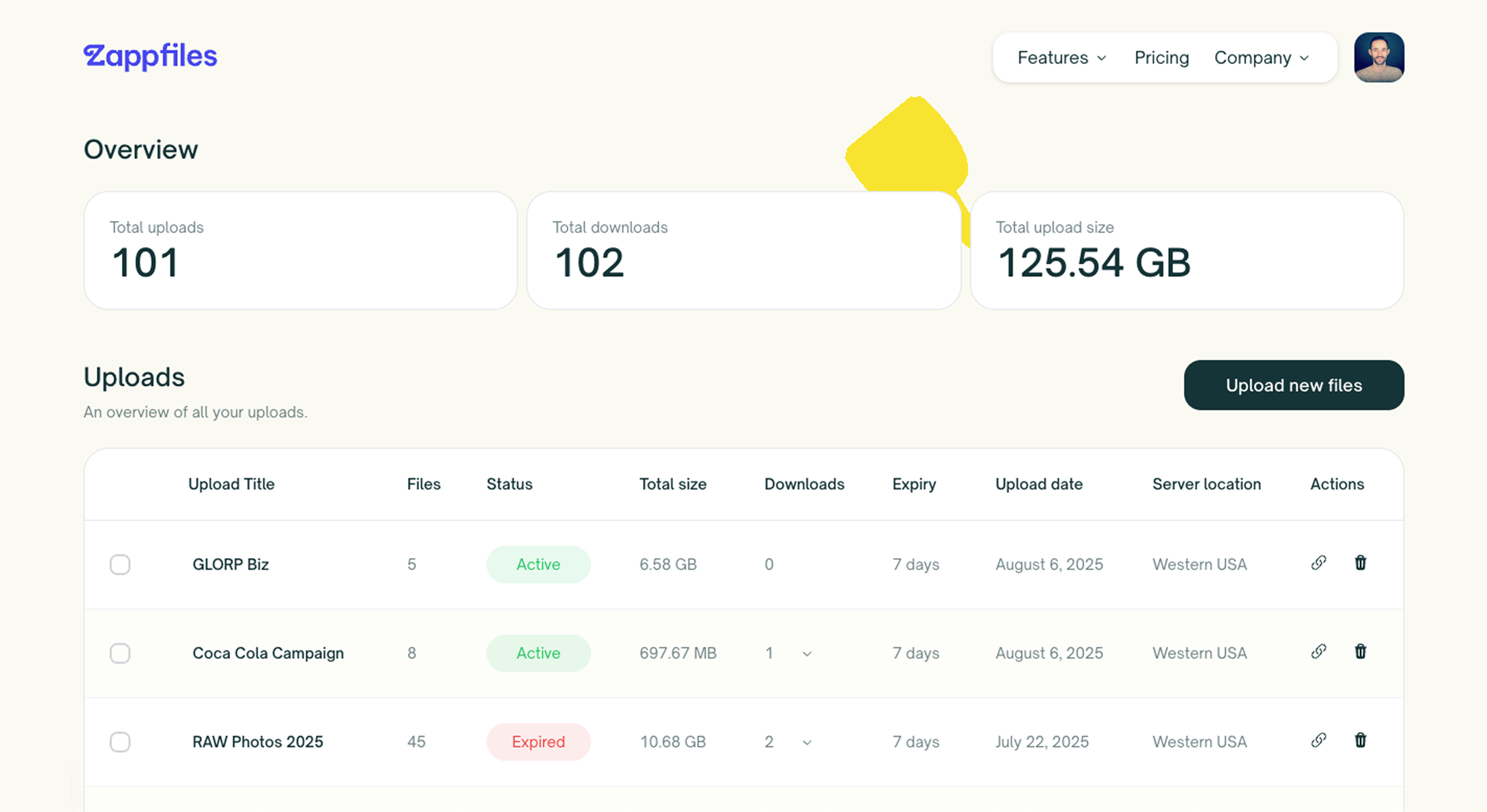This screenshot has height=812, width=1487.
Task: Click the Upload new files button
Action: coord(1294,385)
